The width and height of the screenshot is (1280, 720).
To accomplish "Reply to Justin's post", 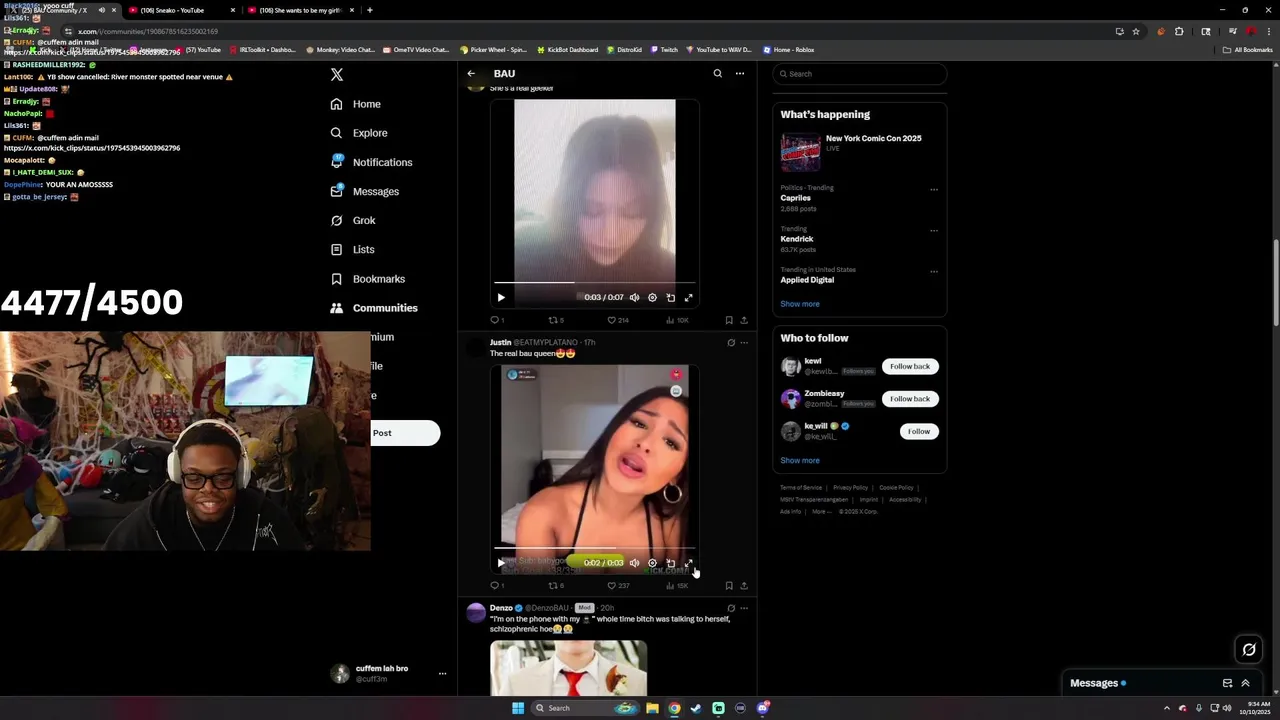I will [x=495, y=586].
